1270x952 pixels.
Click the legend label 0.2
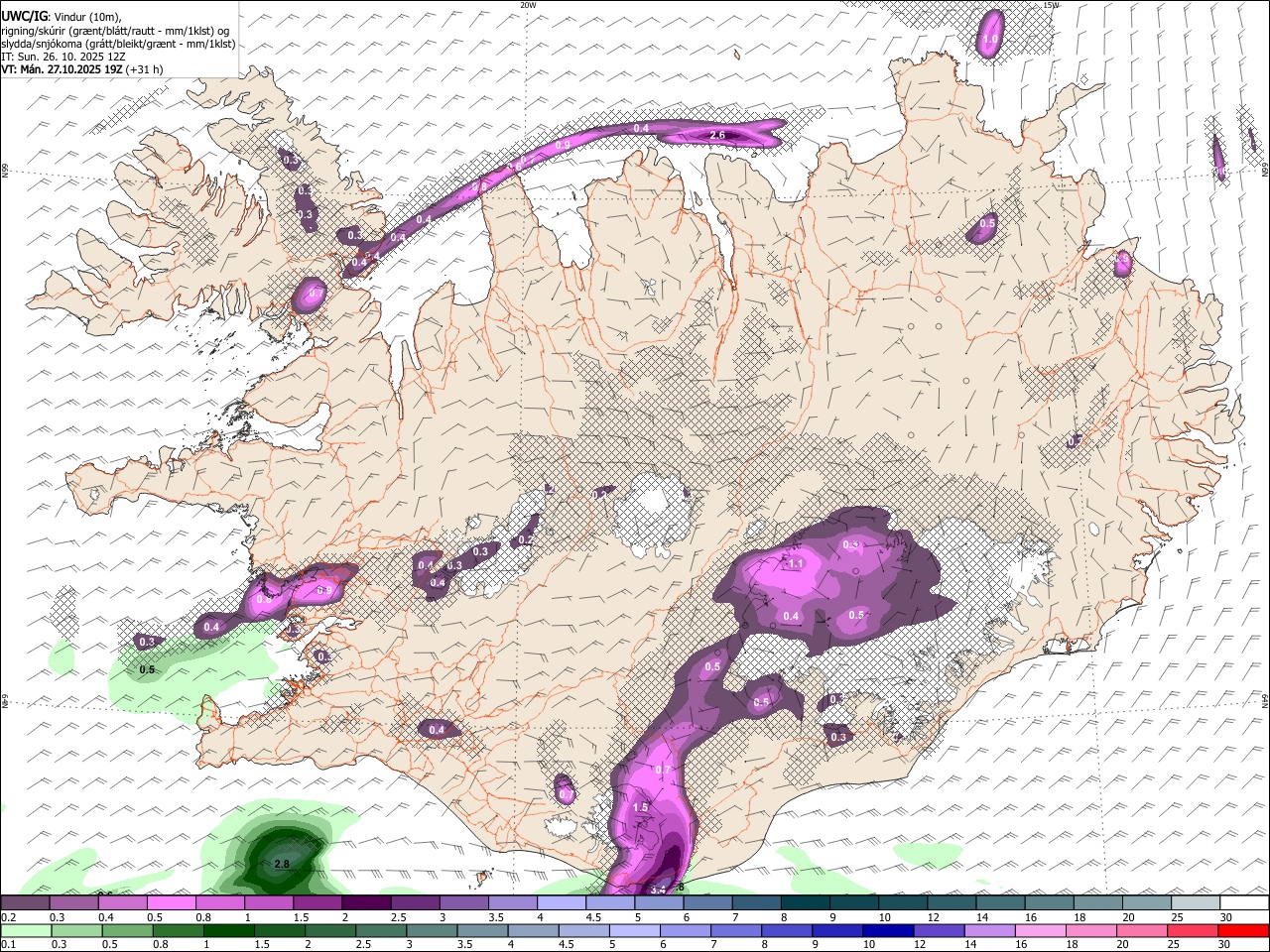(x=7, y=917)
